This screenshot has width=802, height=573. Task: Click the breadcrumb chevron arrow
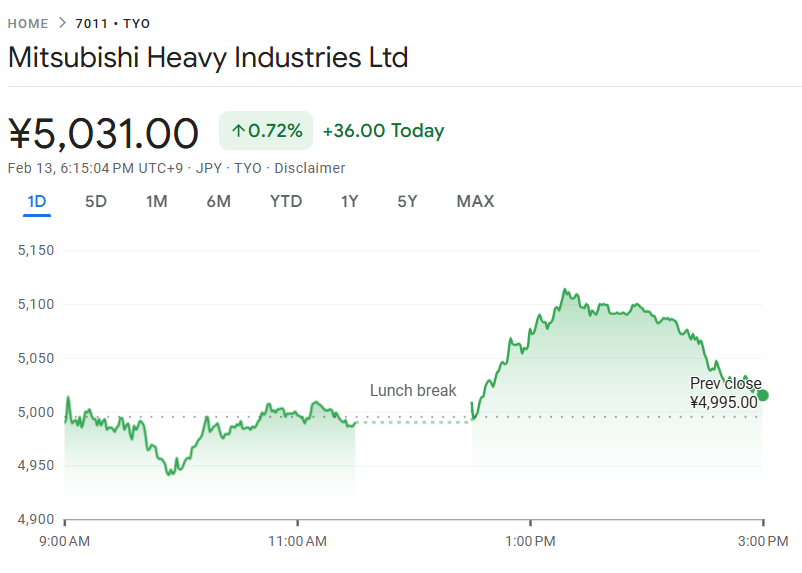pos(62,23)
